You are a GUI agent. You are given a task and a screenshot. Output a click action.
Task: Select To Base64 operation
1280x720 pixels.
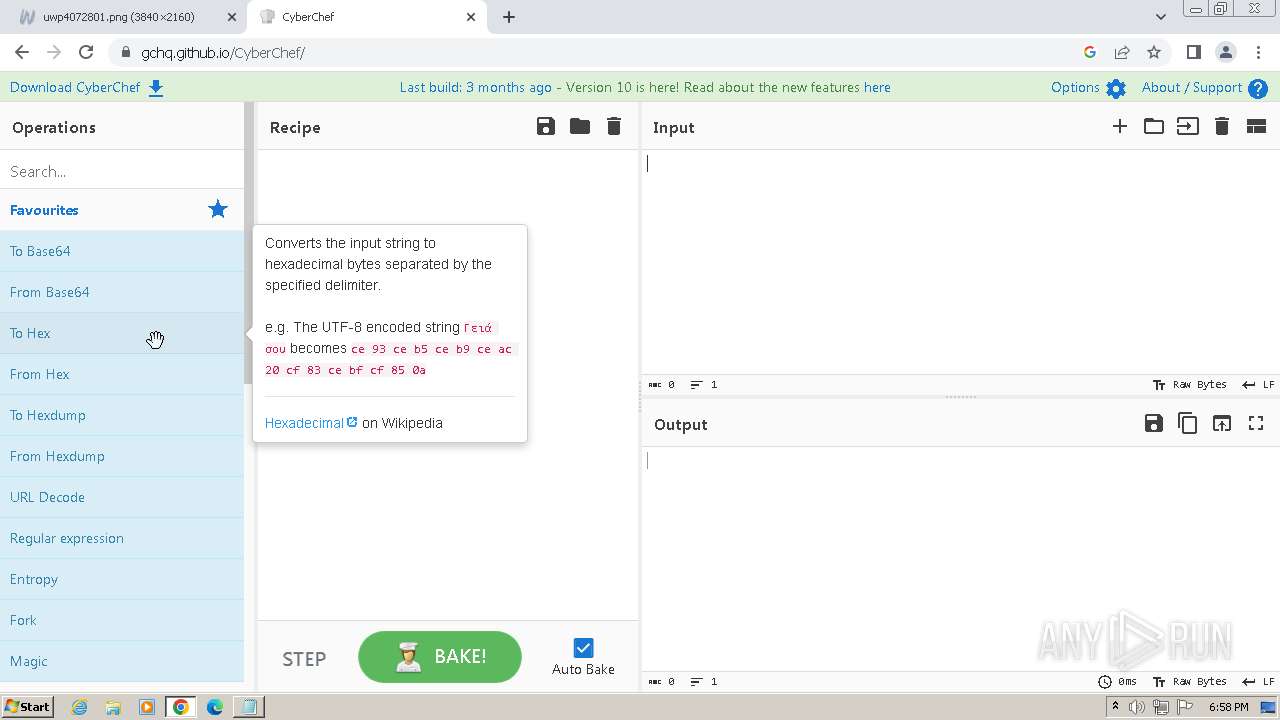click(x=122, y=251)
